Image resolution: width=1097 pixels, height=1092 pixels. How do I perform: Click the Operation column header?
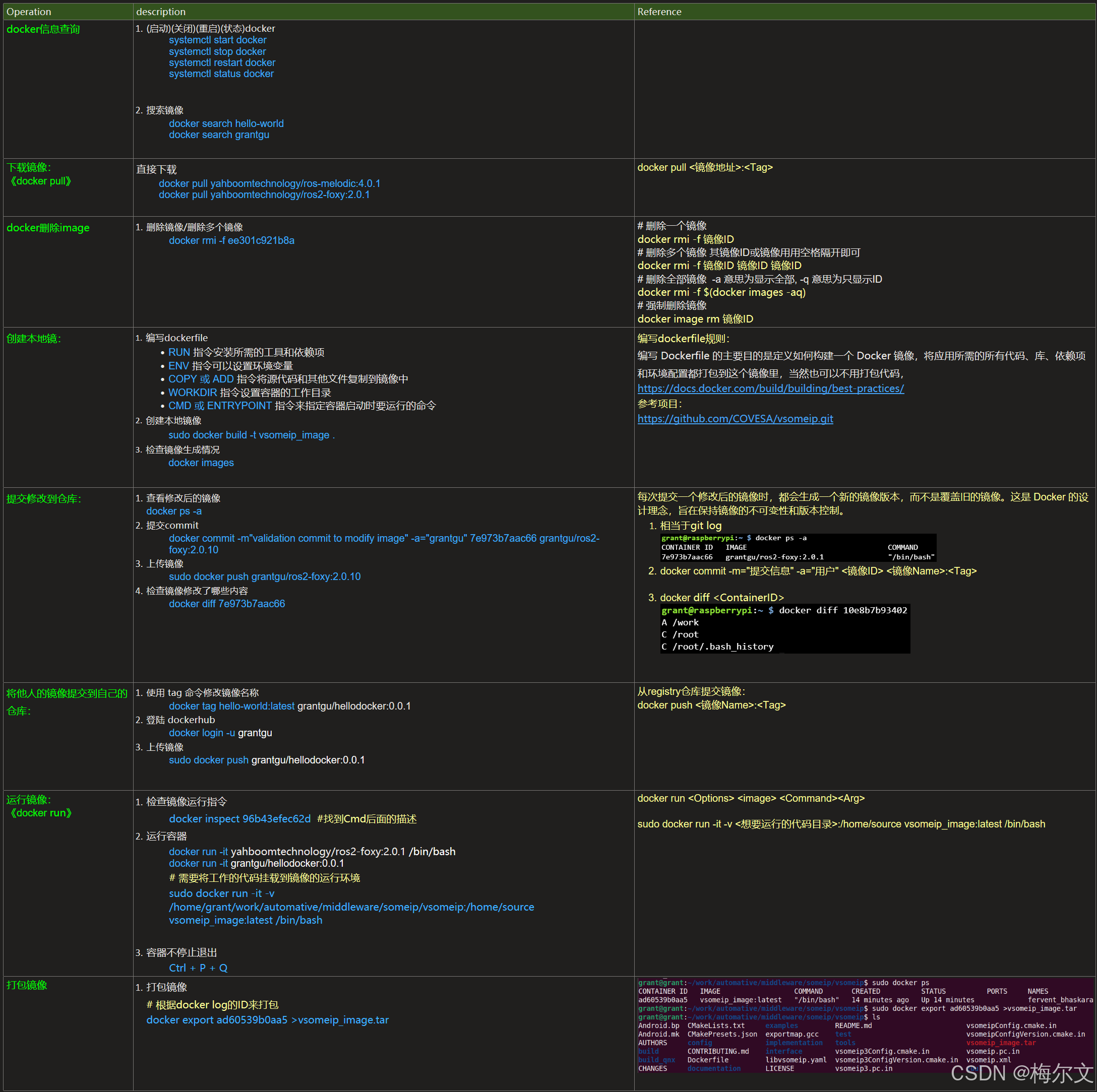(29, 12)
